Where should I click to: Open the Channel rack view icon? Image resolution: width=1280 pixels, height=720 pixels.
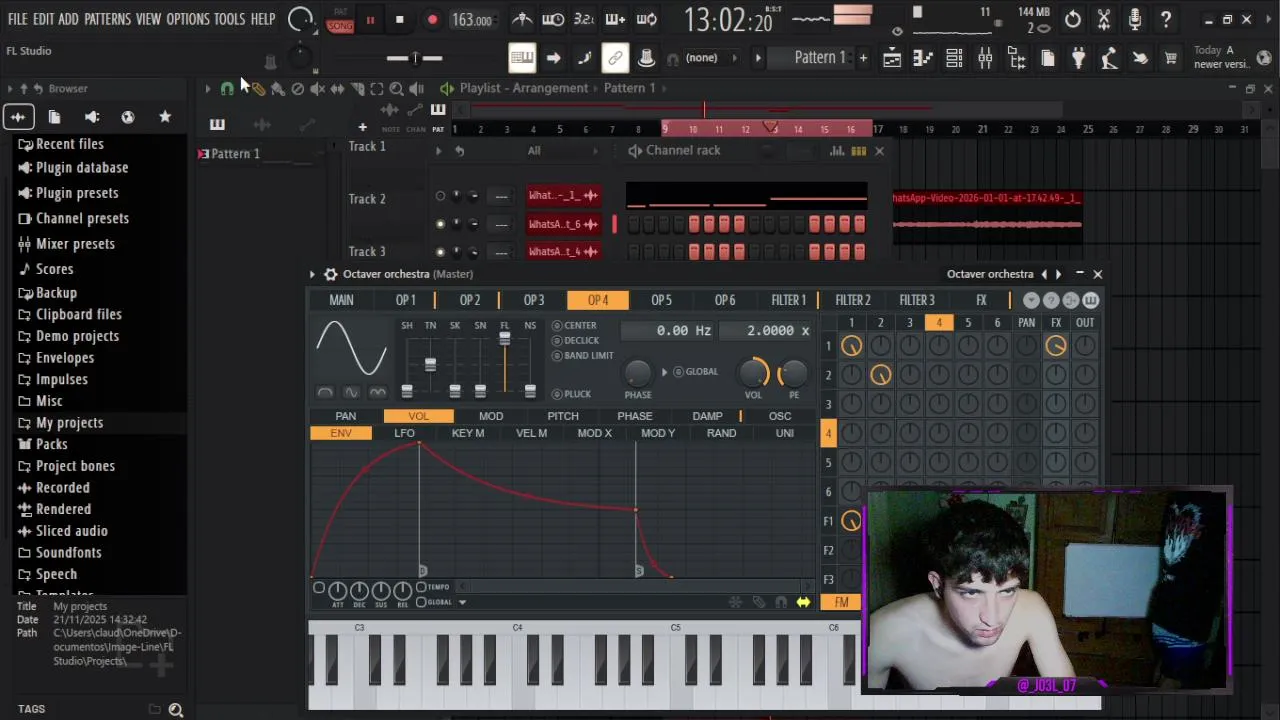tap(954, 58)
